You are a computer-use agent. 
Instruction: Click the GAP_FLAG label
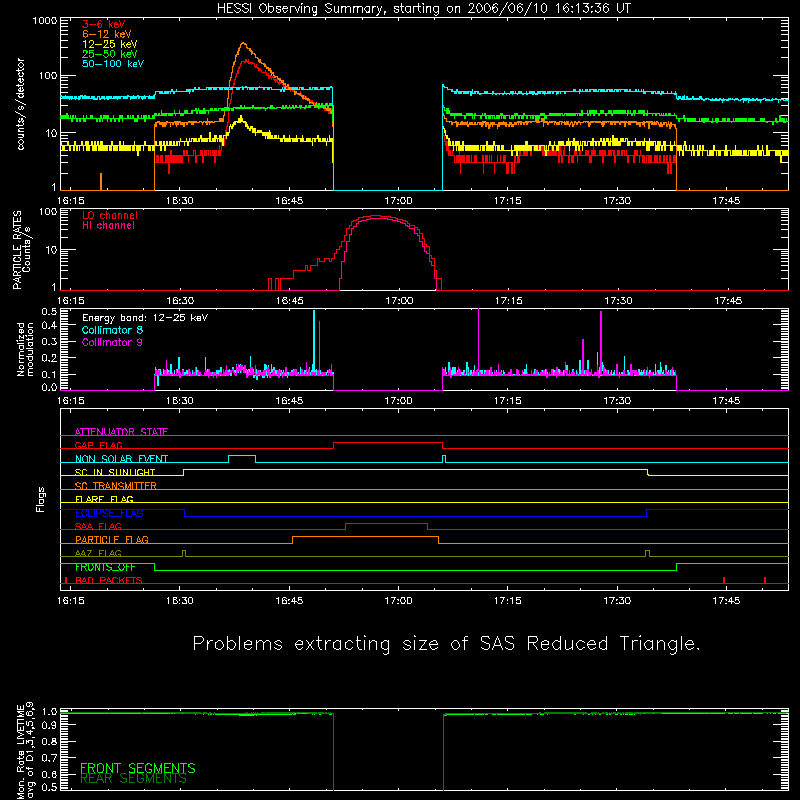(x=98, y=445)
